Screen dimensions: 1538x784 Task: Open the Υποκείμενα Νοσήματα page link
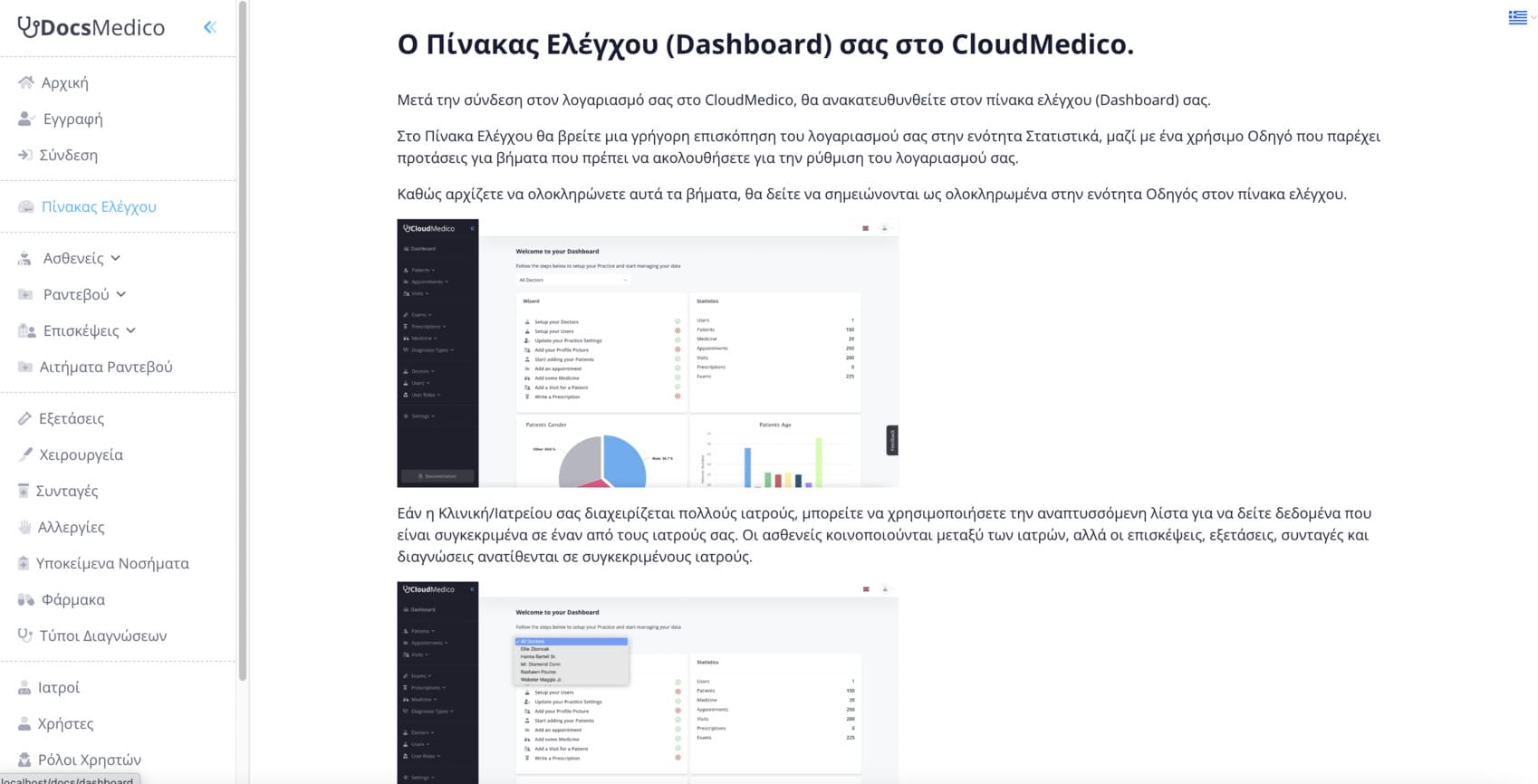pos(112,563)
